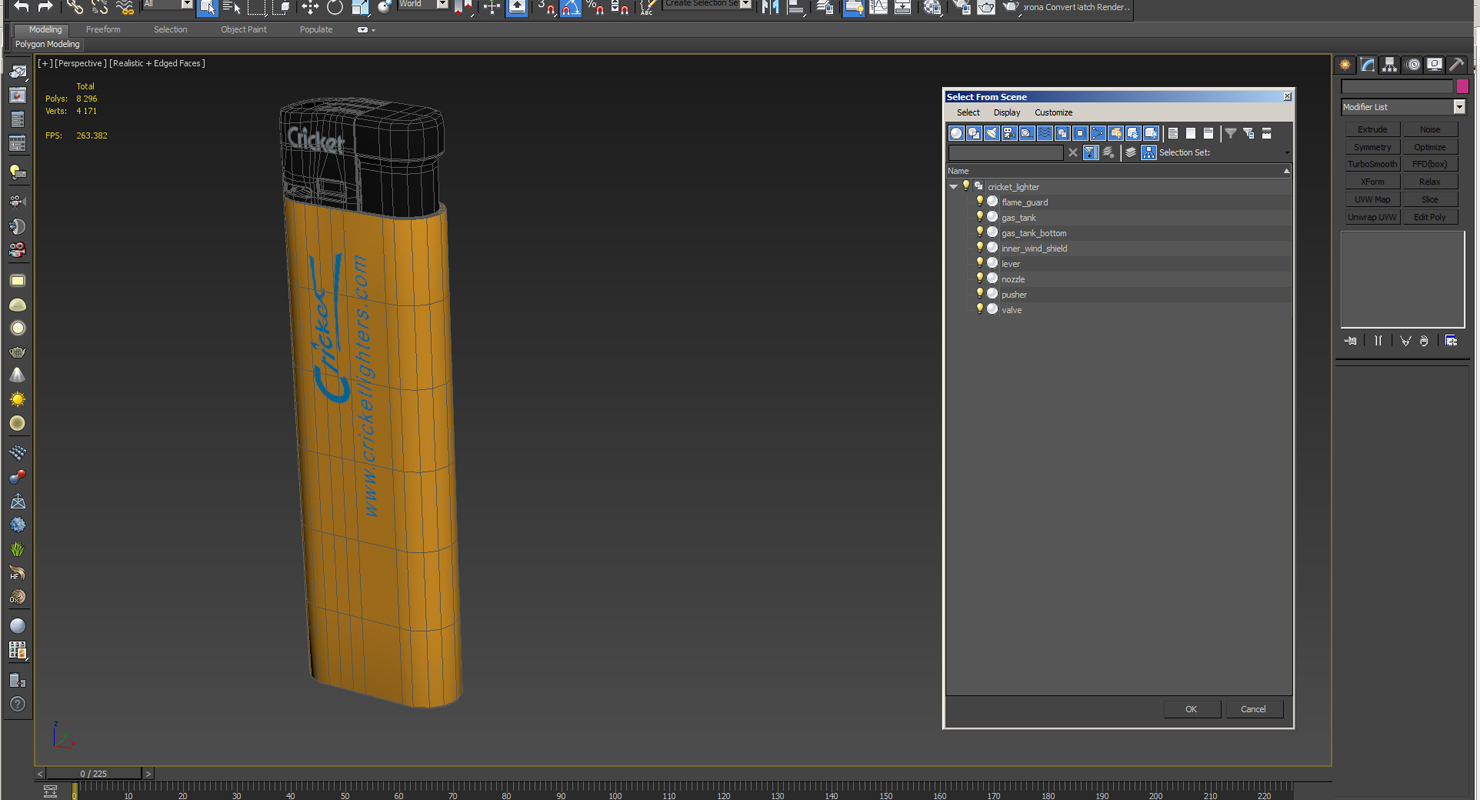
Task: Toggle Display Lights filter in Select From Scene
Action: tap(992, 133)
